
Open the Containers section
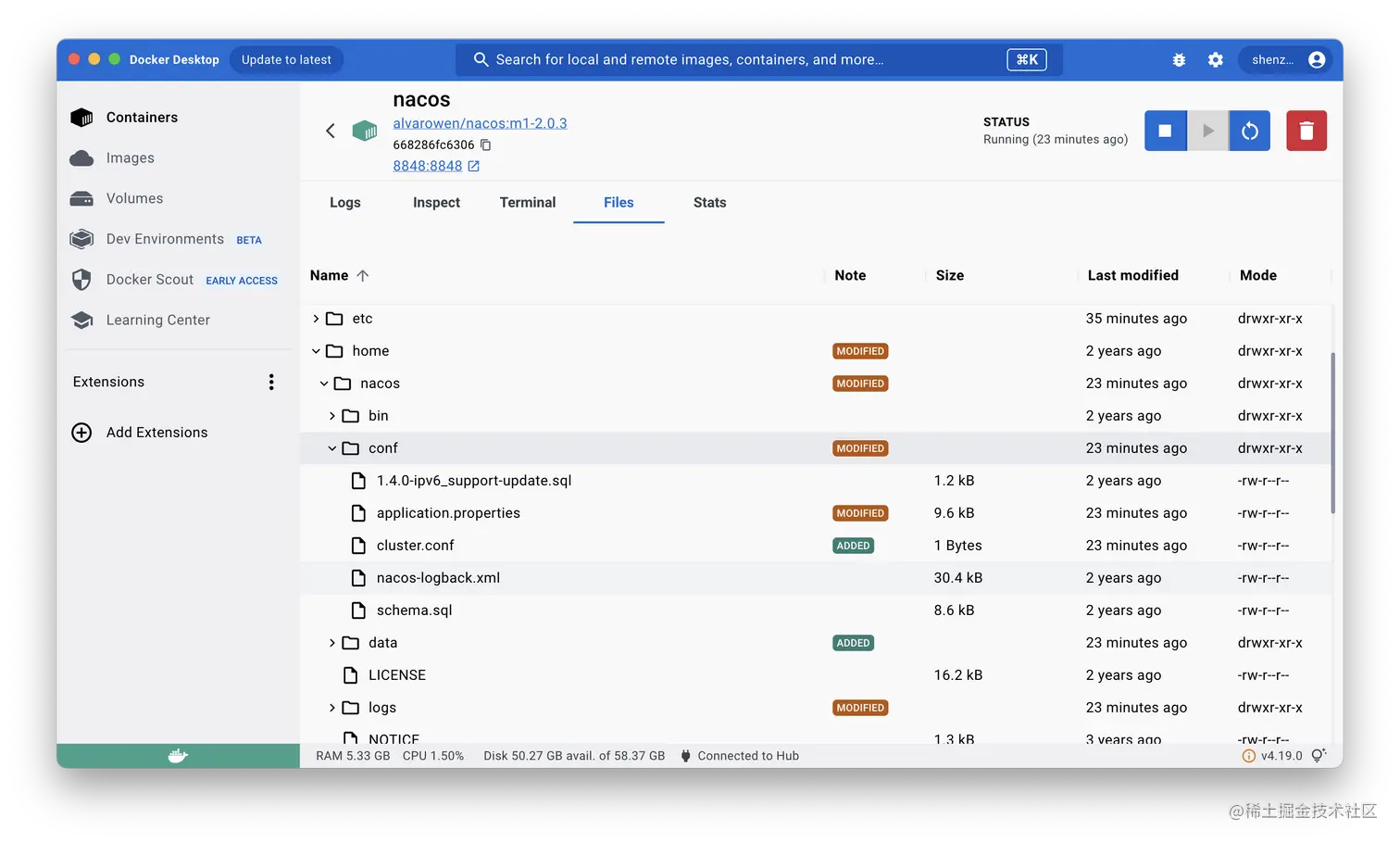tap(142, 118)
